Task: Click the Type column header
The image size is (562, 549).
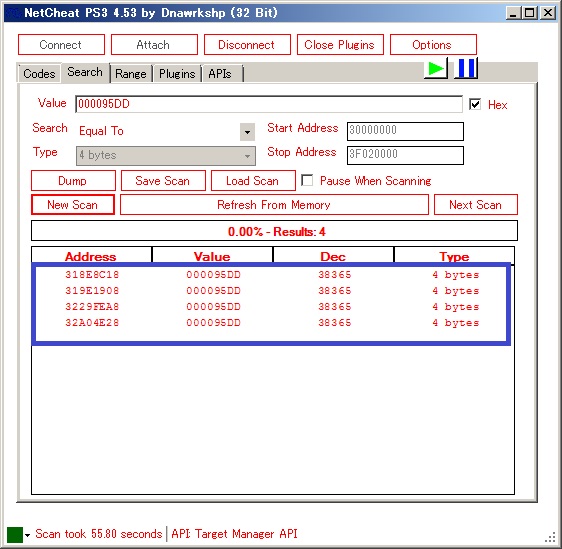Action: [x=454, y=256]
